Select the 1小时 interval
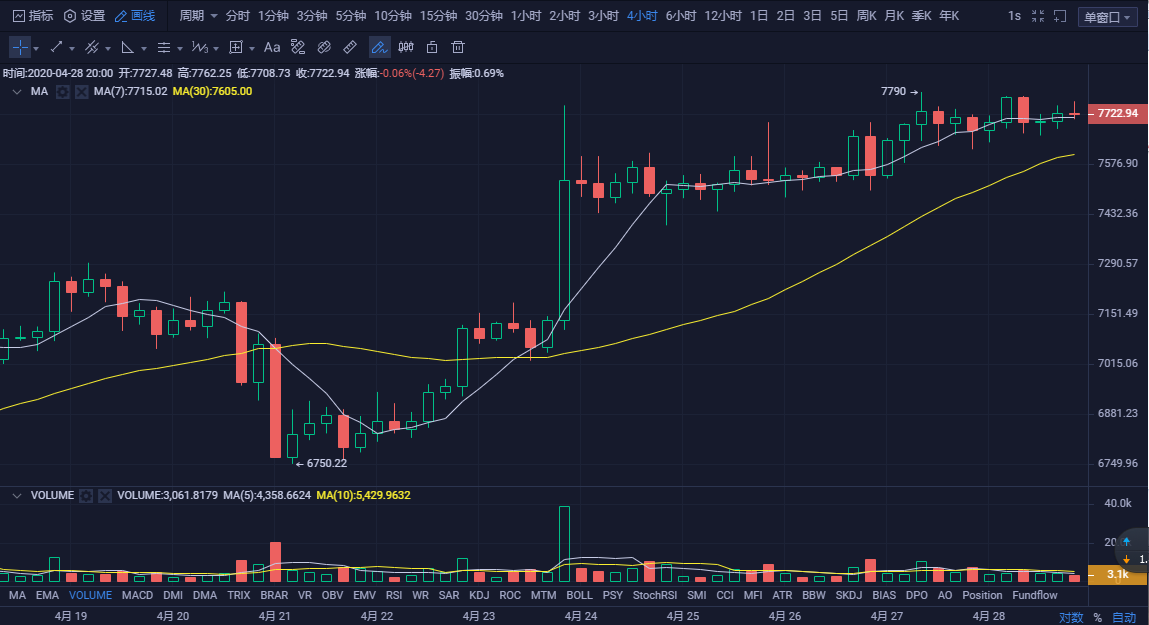 525,15
